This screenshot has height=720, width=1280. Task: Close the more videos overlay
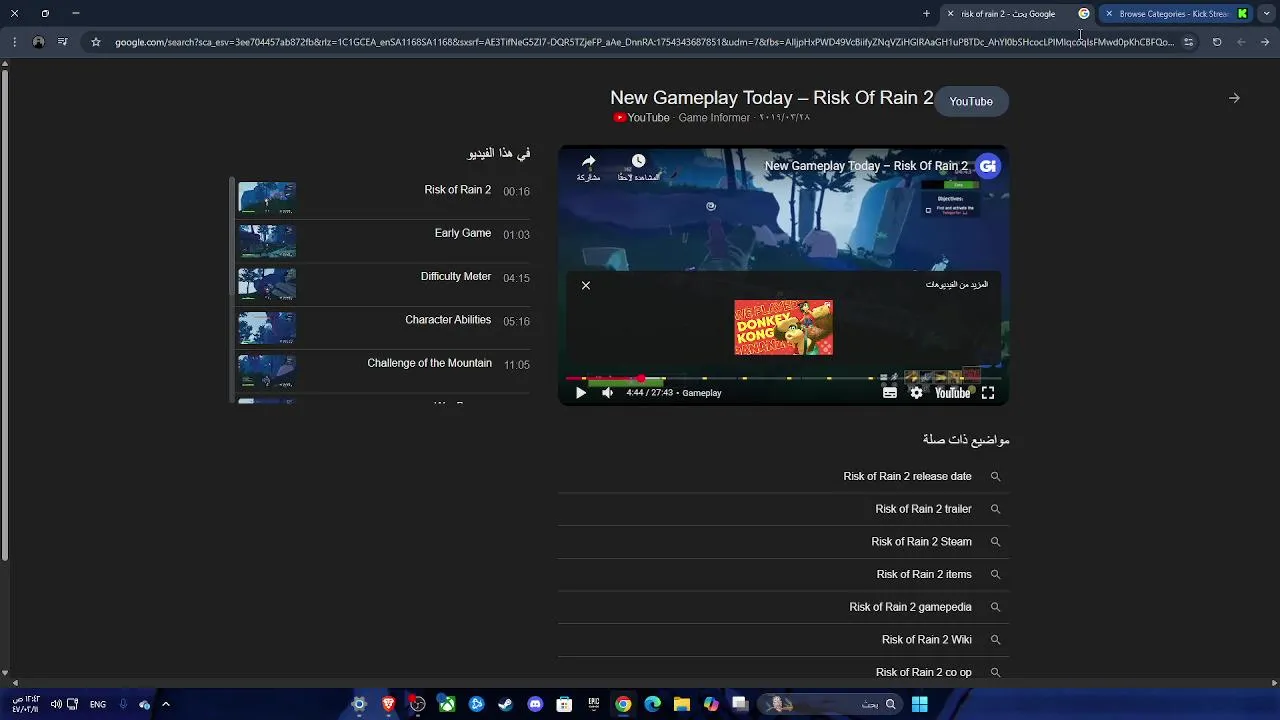[586, 286]
